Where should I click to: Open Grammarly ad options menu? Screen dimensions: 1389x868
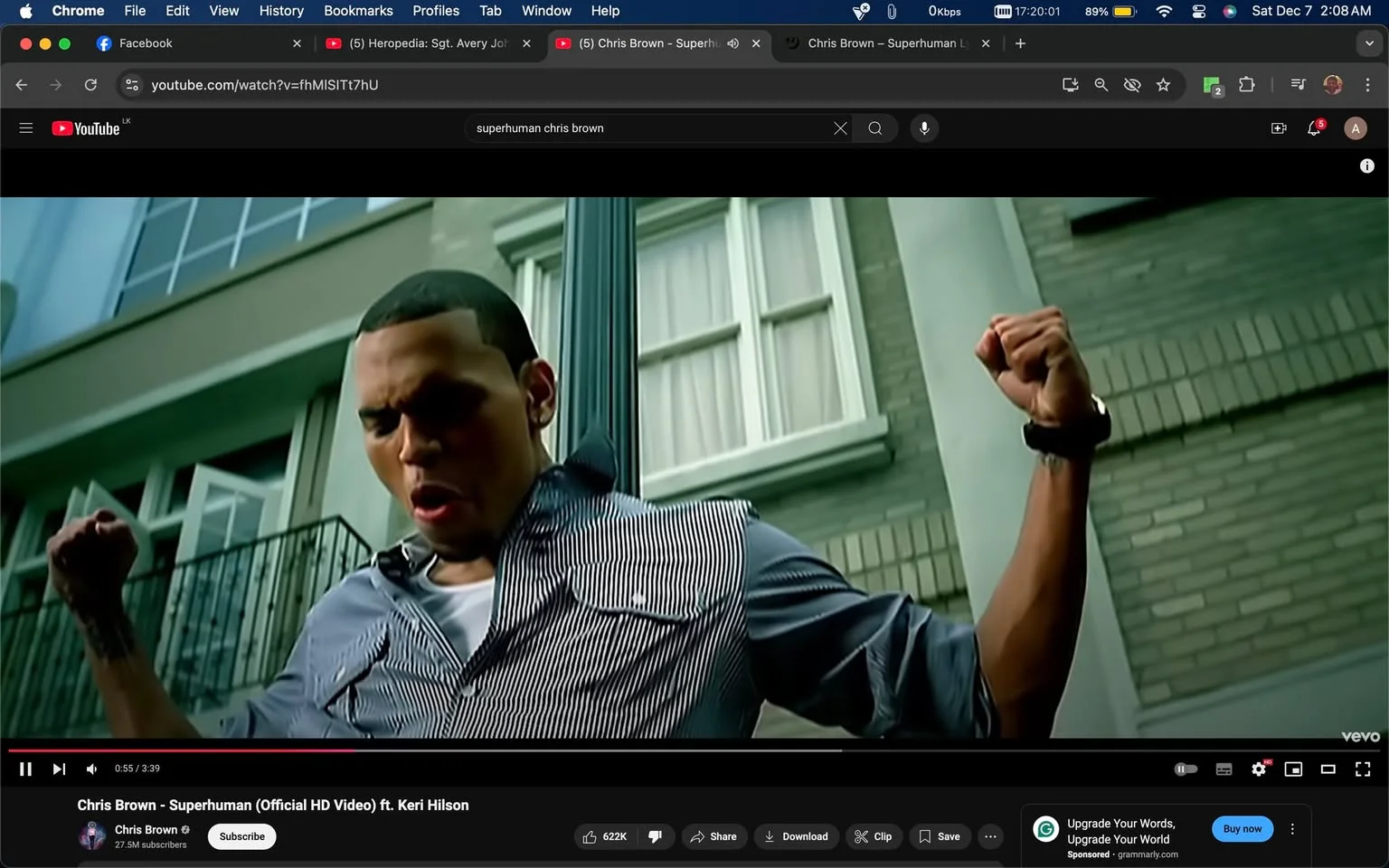(x=1292, y=829)
